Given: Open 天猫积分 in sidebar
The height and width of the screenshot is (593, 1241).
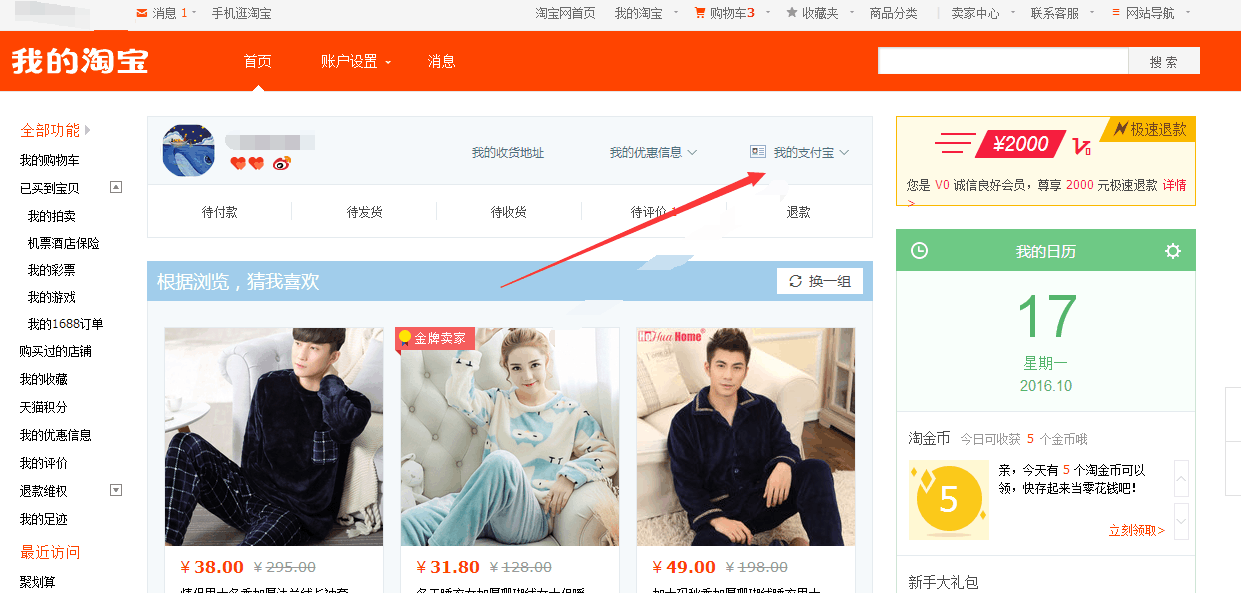Looking at the screenshot, I should pyautogui.click(x=44, y=407).
